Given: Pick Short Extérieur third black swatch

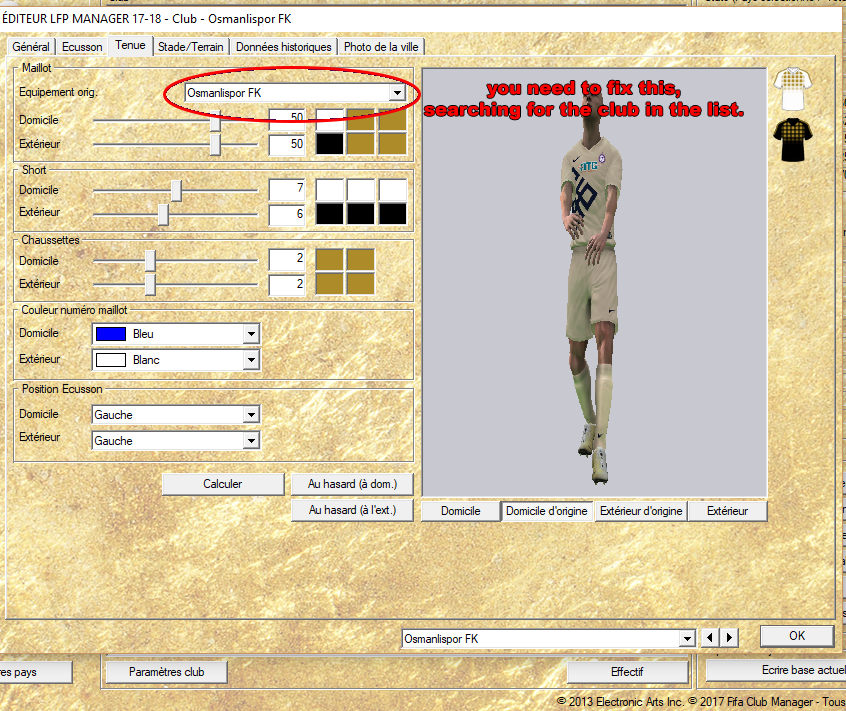Looking at the screenshot, I should 393,214.
